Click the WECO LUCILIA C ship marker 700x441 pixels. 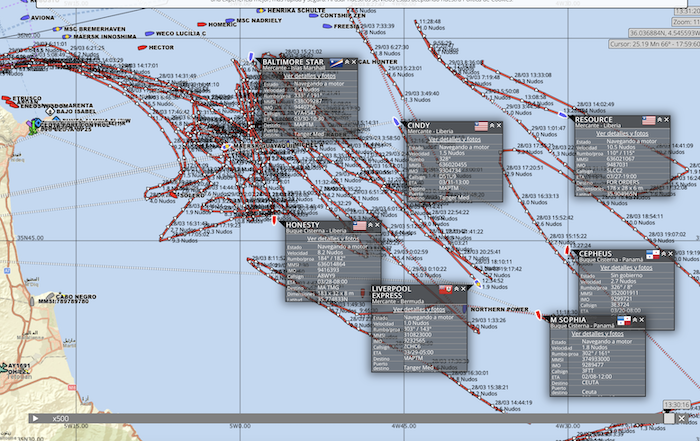150,33
